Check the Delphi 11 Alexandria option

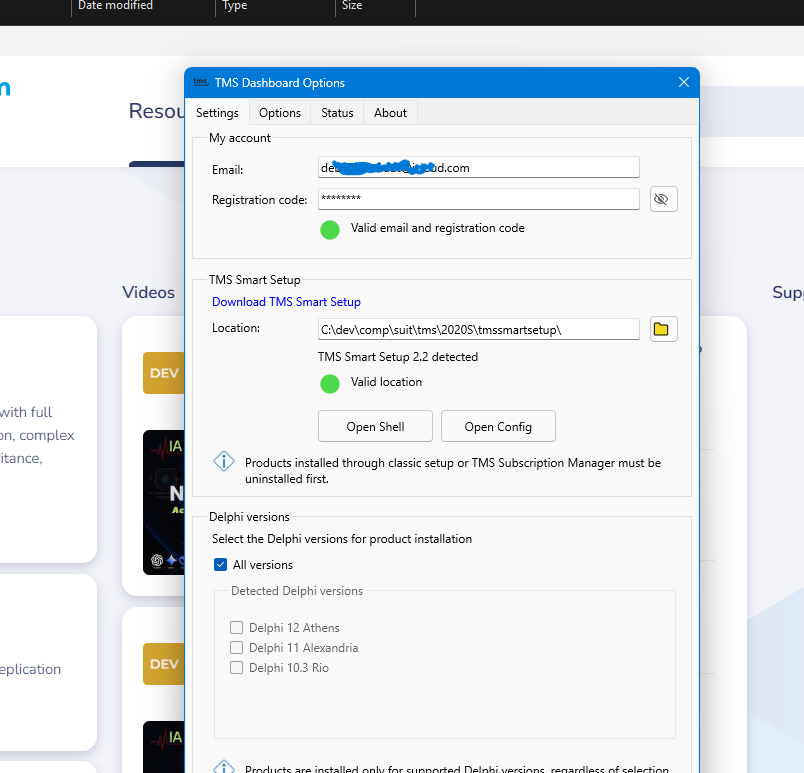(237, 648)
